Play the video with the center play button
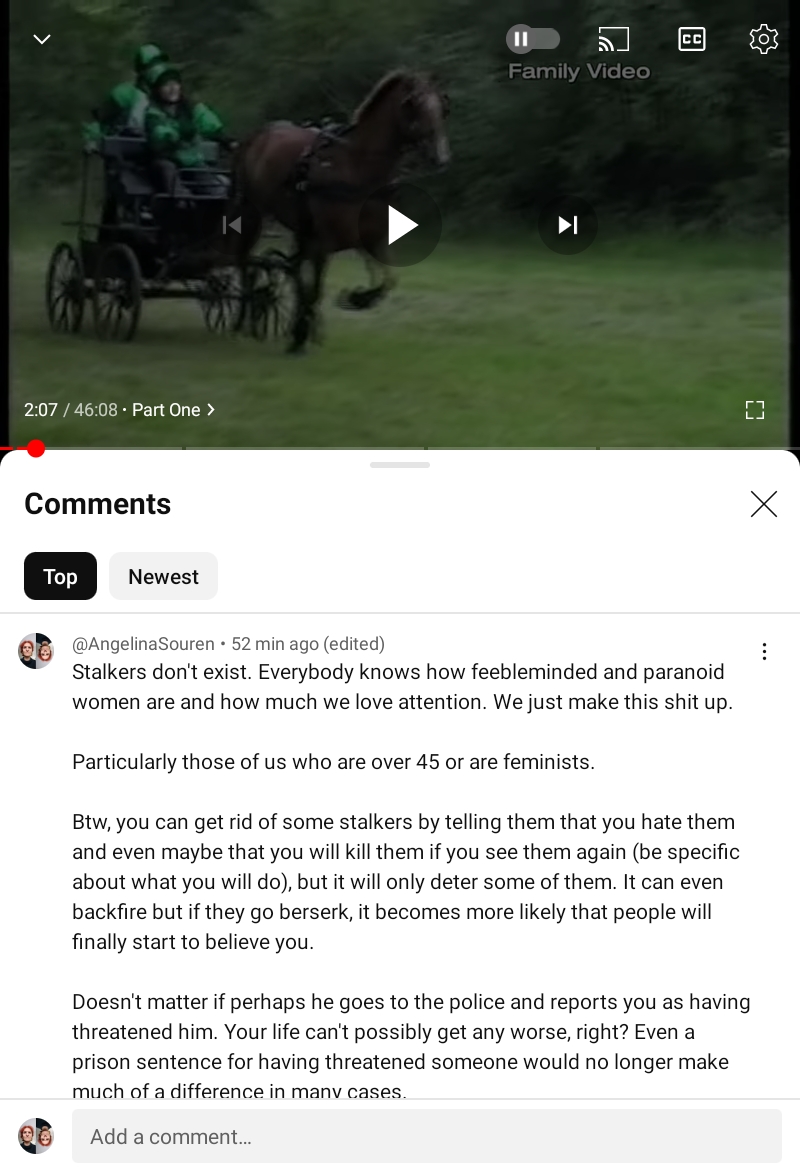The image size is (800, 1172). (400, 225)
